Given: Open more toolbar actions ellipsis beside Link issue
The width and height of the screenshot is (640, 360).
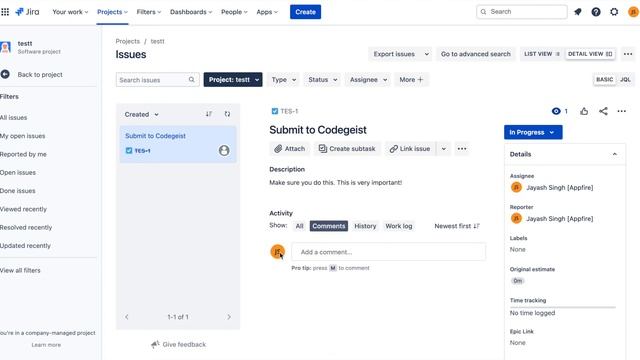Looking at the screenshot, I should click(462, 149).
